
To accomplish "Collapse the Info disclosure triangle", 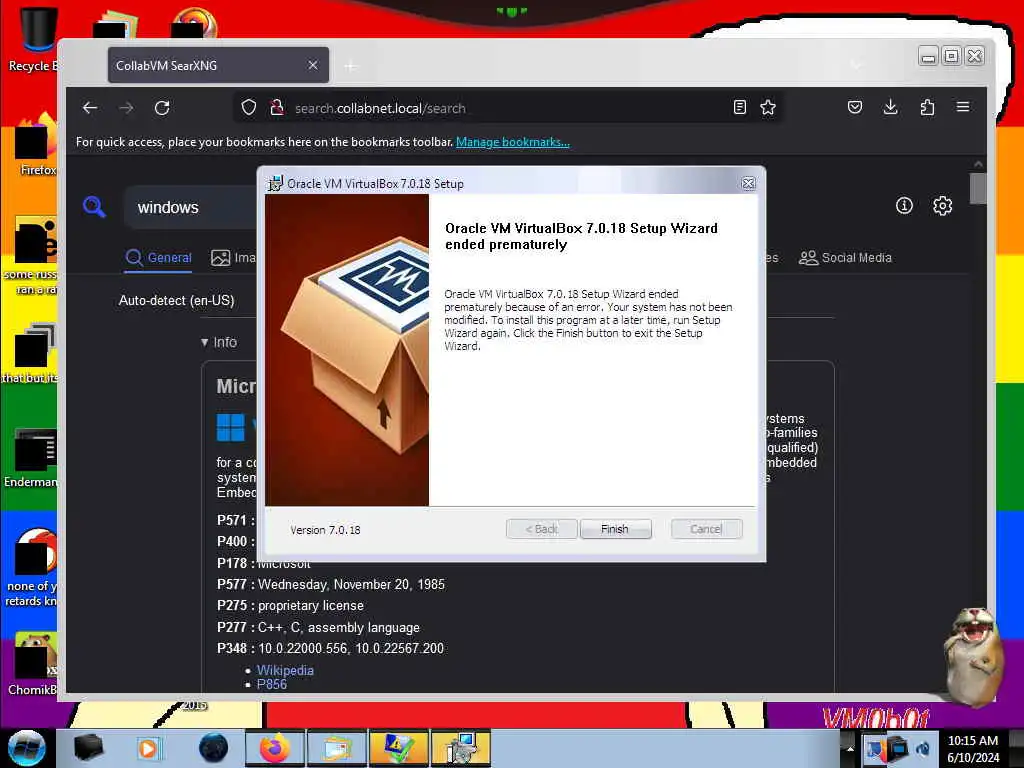I will [x=205, y=342].
